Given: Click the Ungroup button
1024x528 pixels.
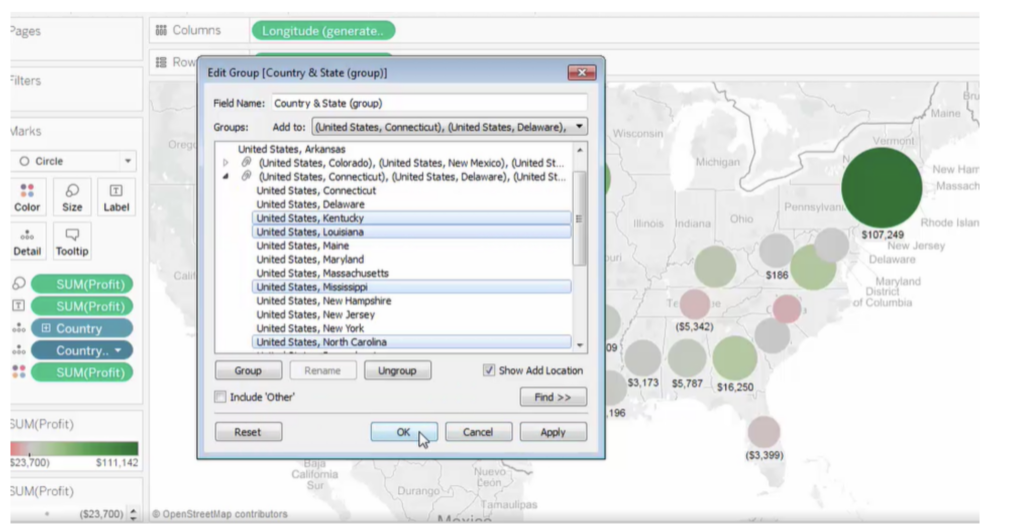Looking at the screenshot, I should [397, 371].
